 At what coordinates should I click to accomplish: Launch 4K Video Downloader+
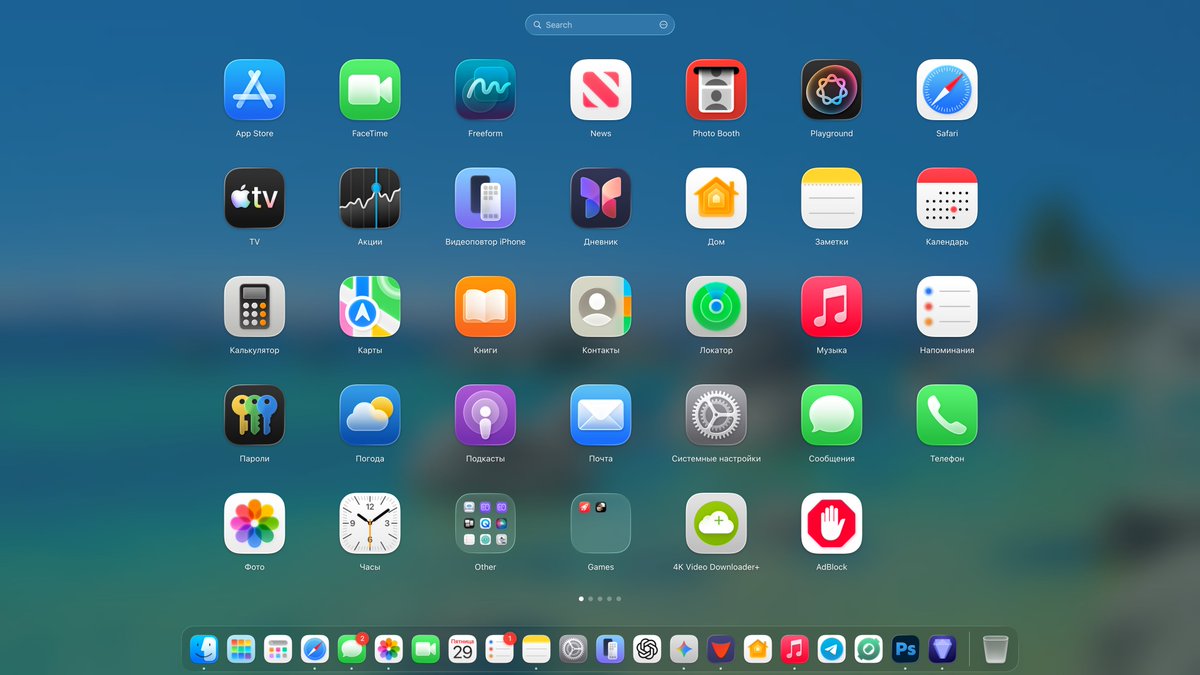pos(716,523)
